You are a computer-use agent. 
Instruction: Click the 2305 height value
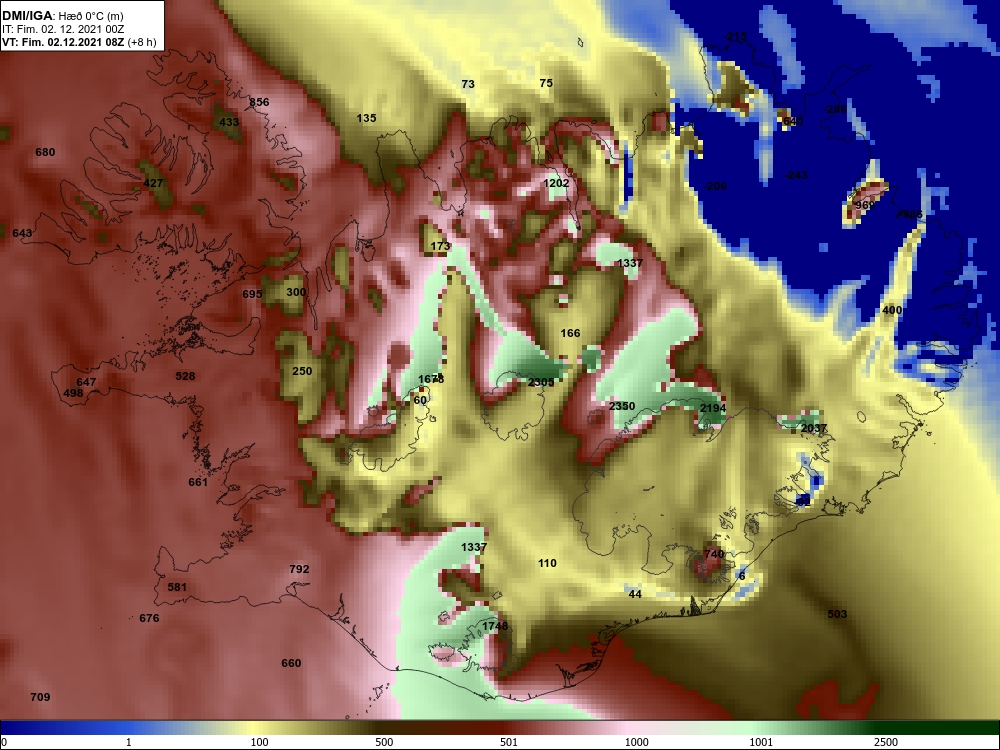pyautogui.click(x=541, y=383)
